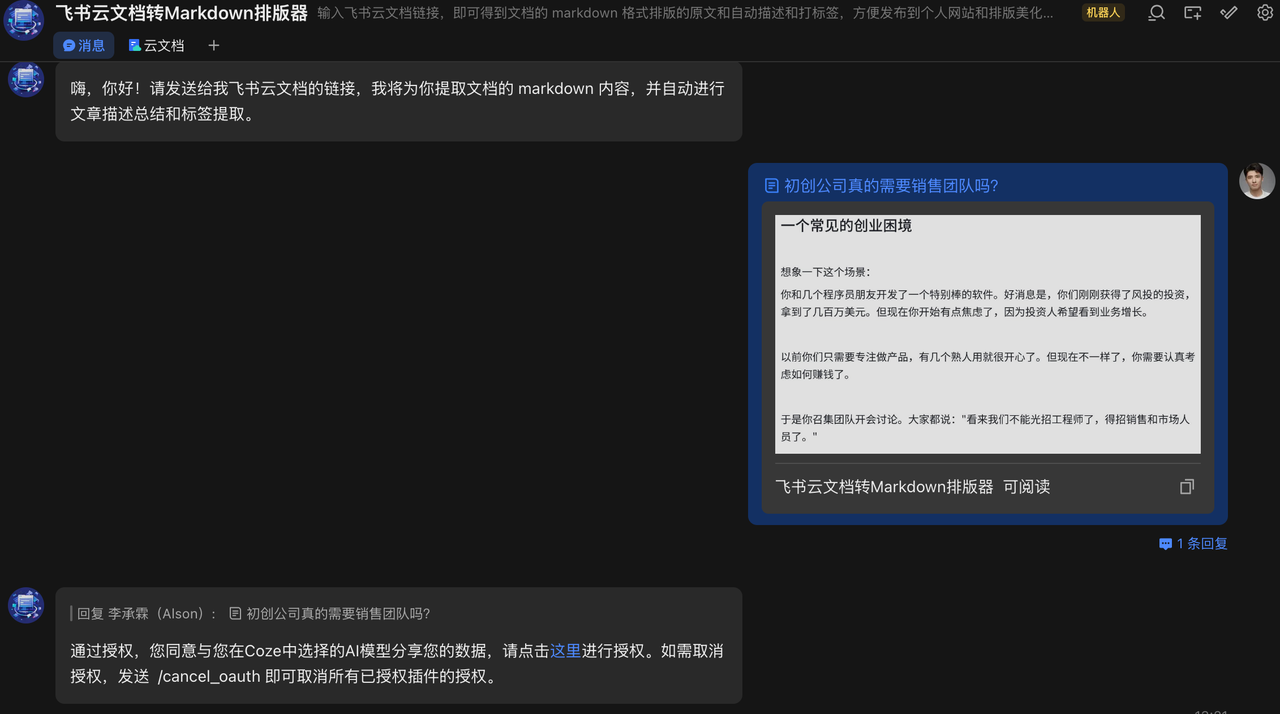Viewport: 1280px width, 714px height.
Task: Open the in-chat search magnifier icon
Action: 1156,12
